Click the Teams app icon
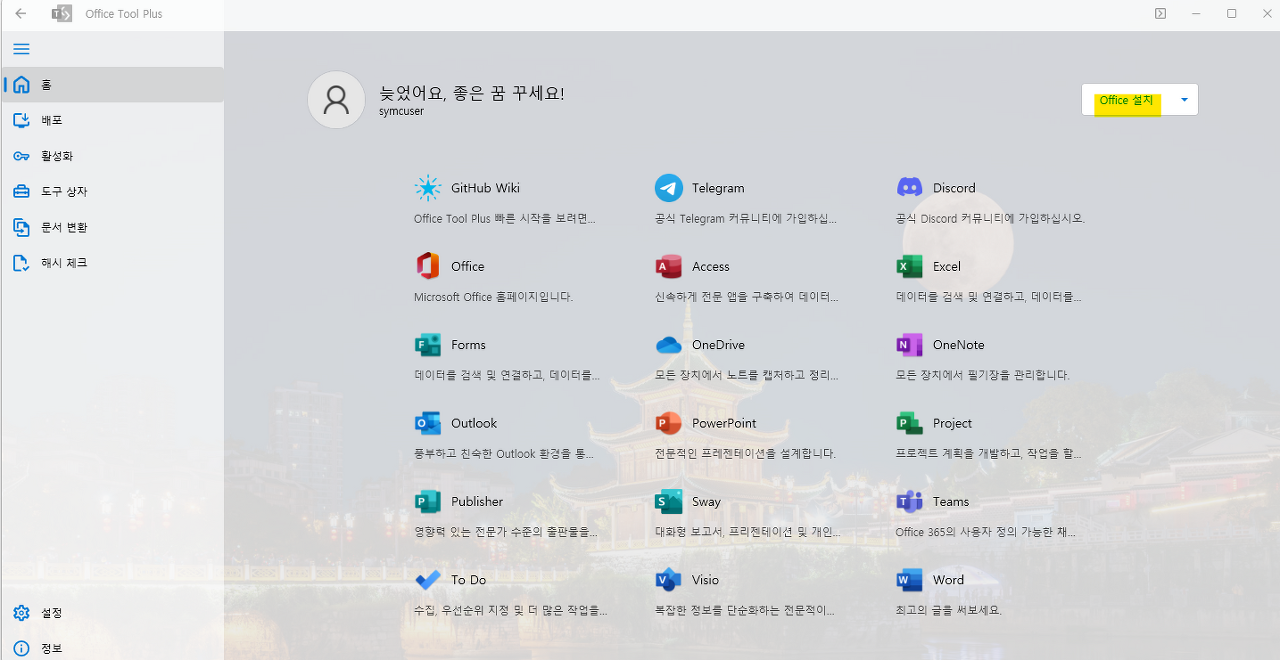1280x660 pixels. [909, 502]
